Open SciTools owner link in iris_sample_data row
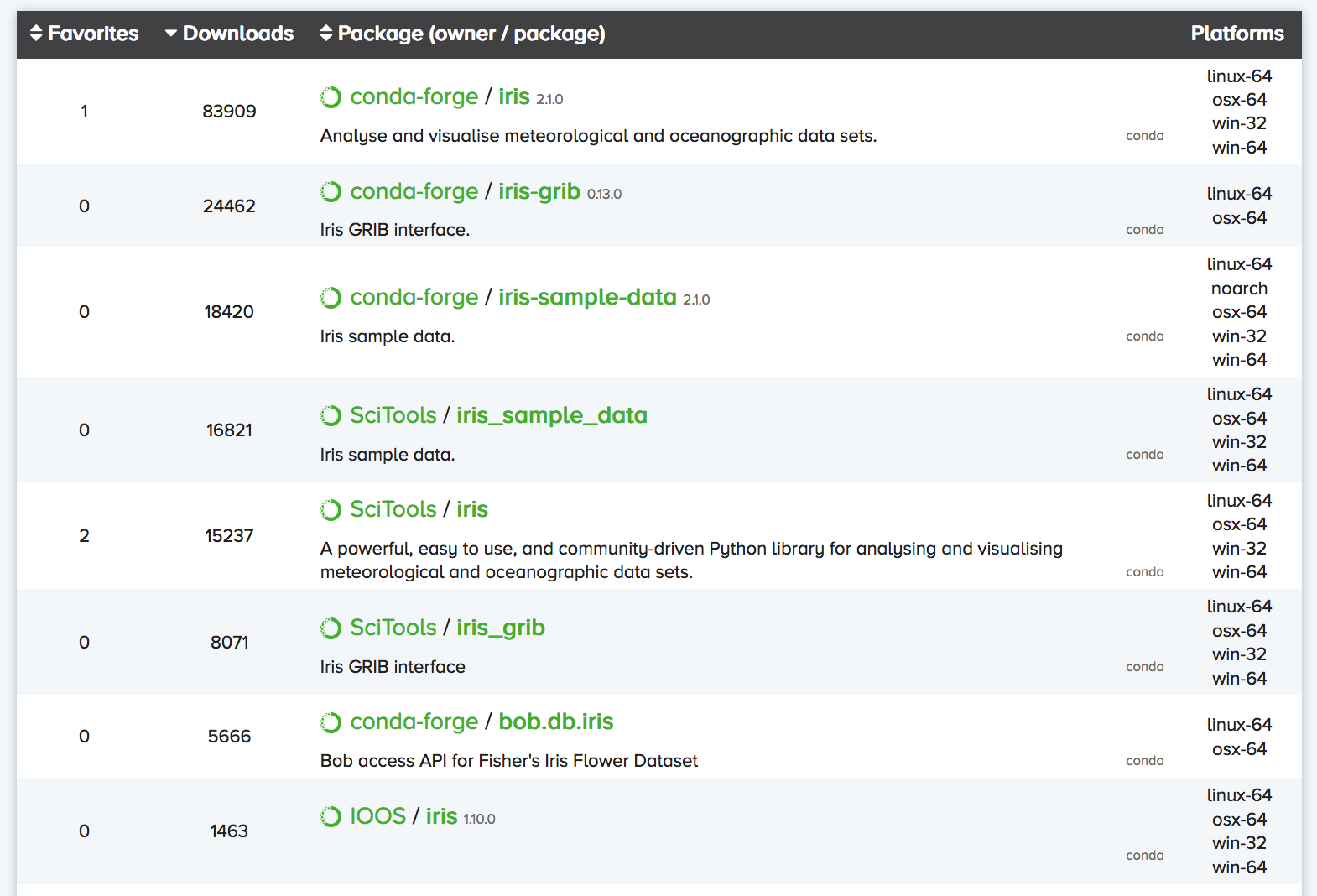The width and height of the screenshot is (1317, 896). coord(393,416)
